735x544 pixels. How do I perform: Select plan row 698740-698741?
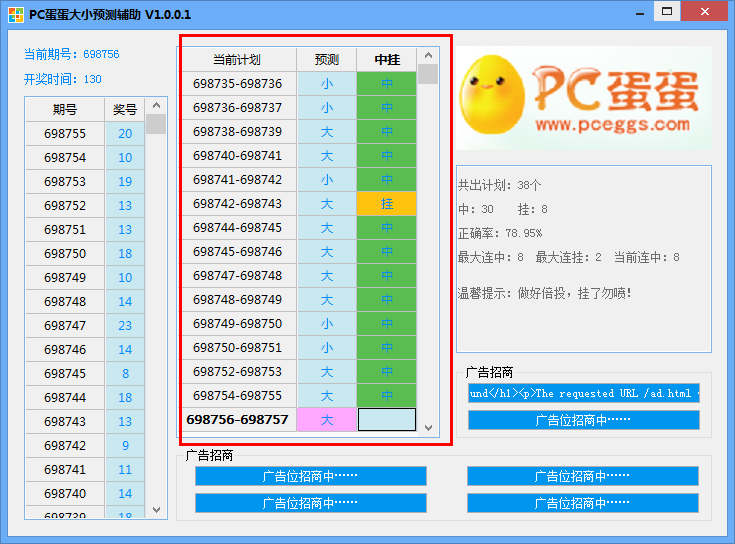[299, 156]
